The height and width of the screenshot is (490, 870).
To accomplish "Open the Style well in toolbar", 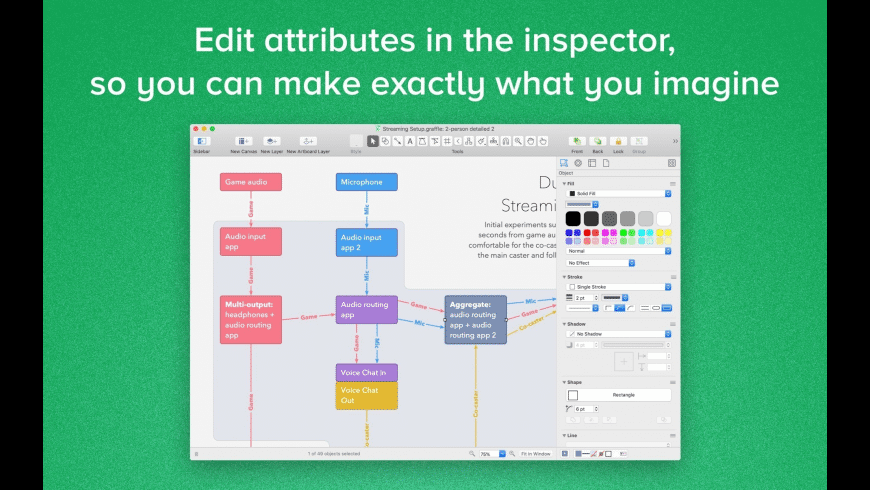I will tap(356, 142).
